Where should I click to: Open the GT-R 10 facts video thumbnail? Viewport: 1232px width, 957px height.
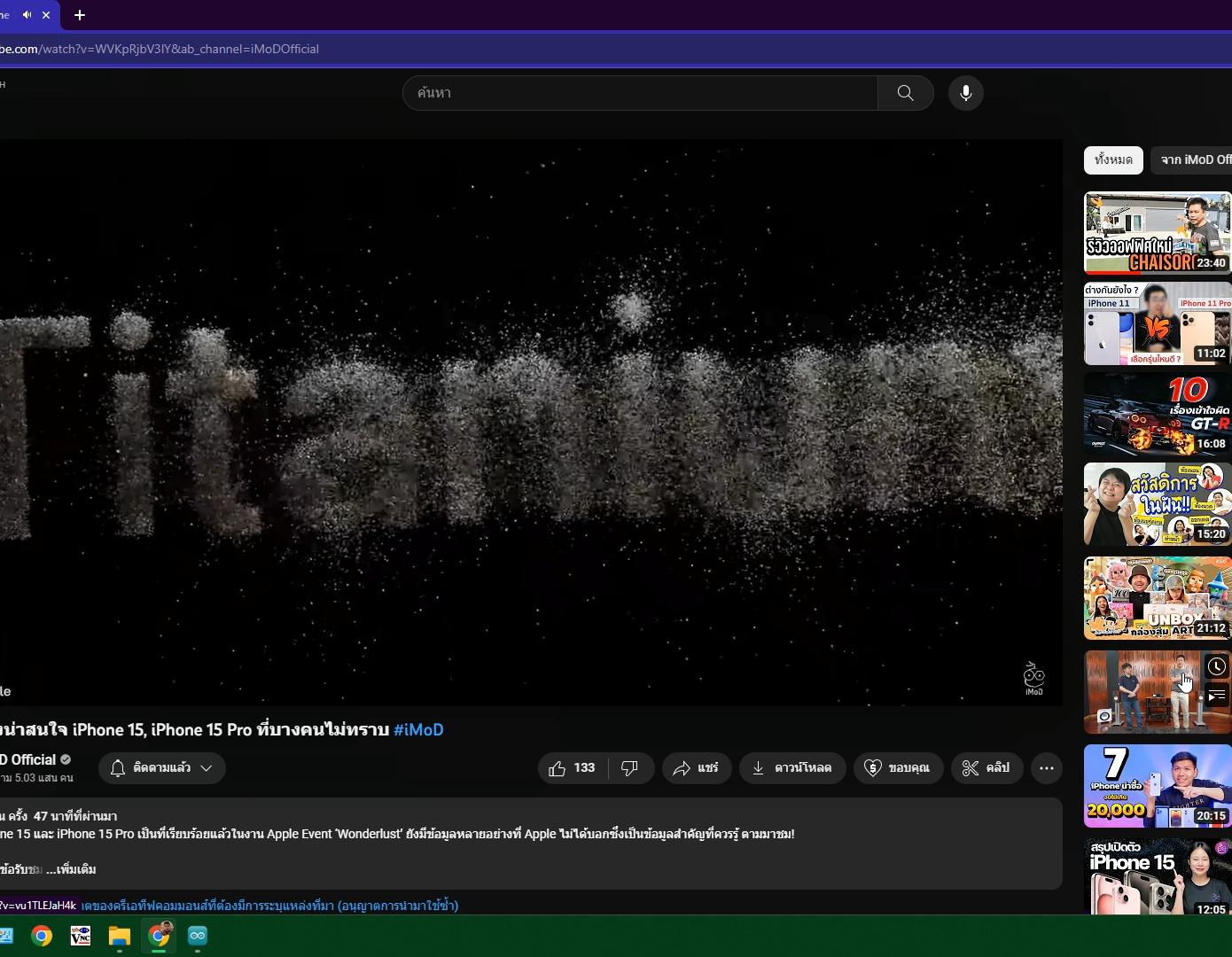1158,414
